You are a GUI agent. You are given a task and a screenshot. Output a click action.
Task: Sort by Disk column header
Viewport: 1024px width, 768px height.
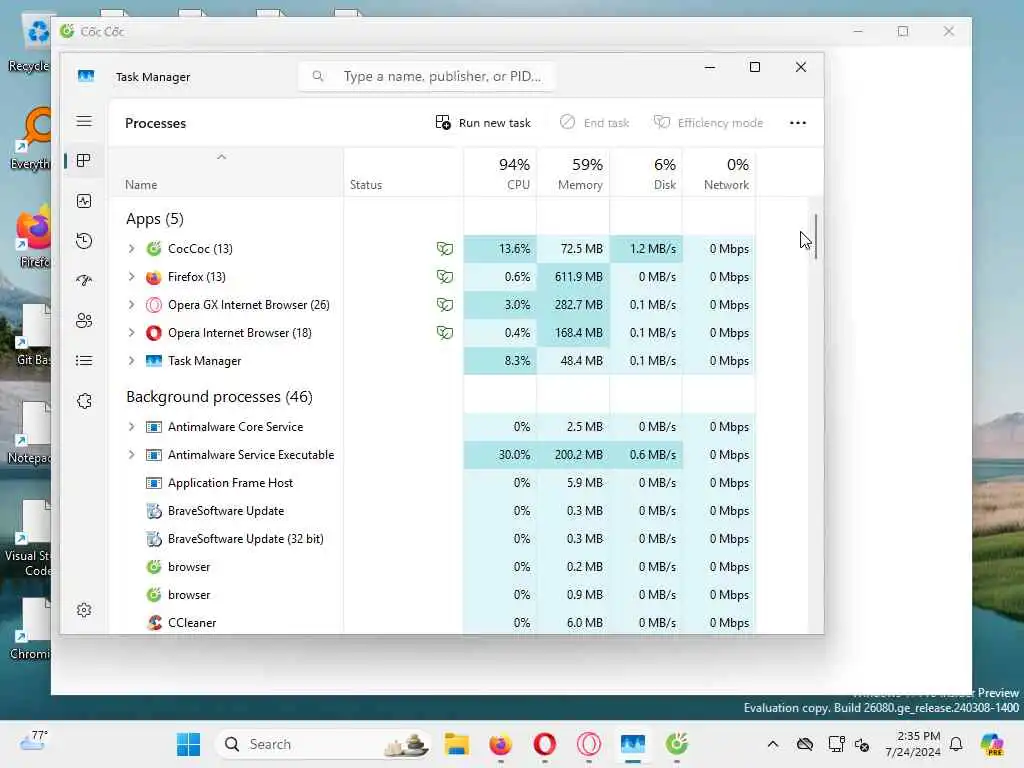[647, 173]
